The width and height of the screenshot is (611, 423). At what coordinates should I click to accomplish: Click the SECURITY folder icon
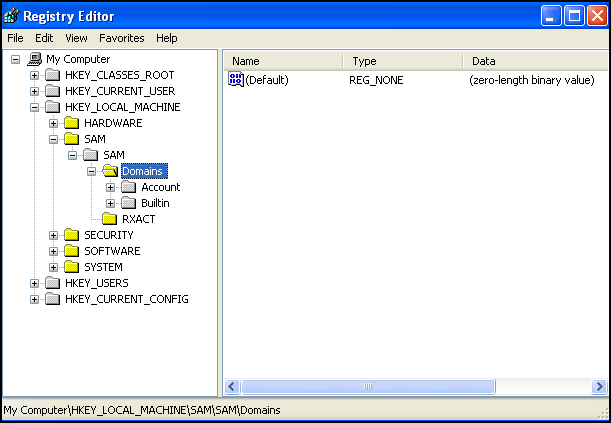pos(72,235)
